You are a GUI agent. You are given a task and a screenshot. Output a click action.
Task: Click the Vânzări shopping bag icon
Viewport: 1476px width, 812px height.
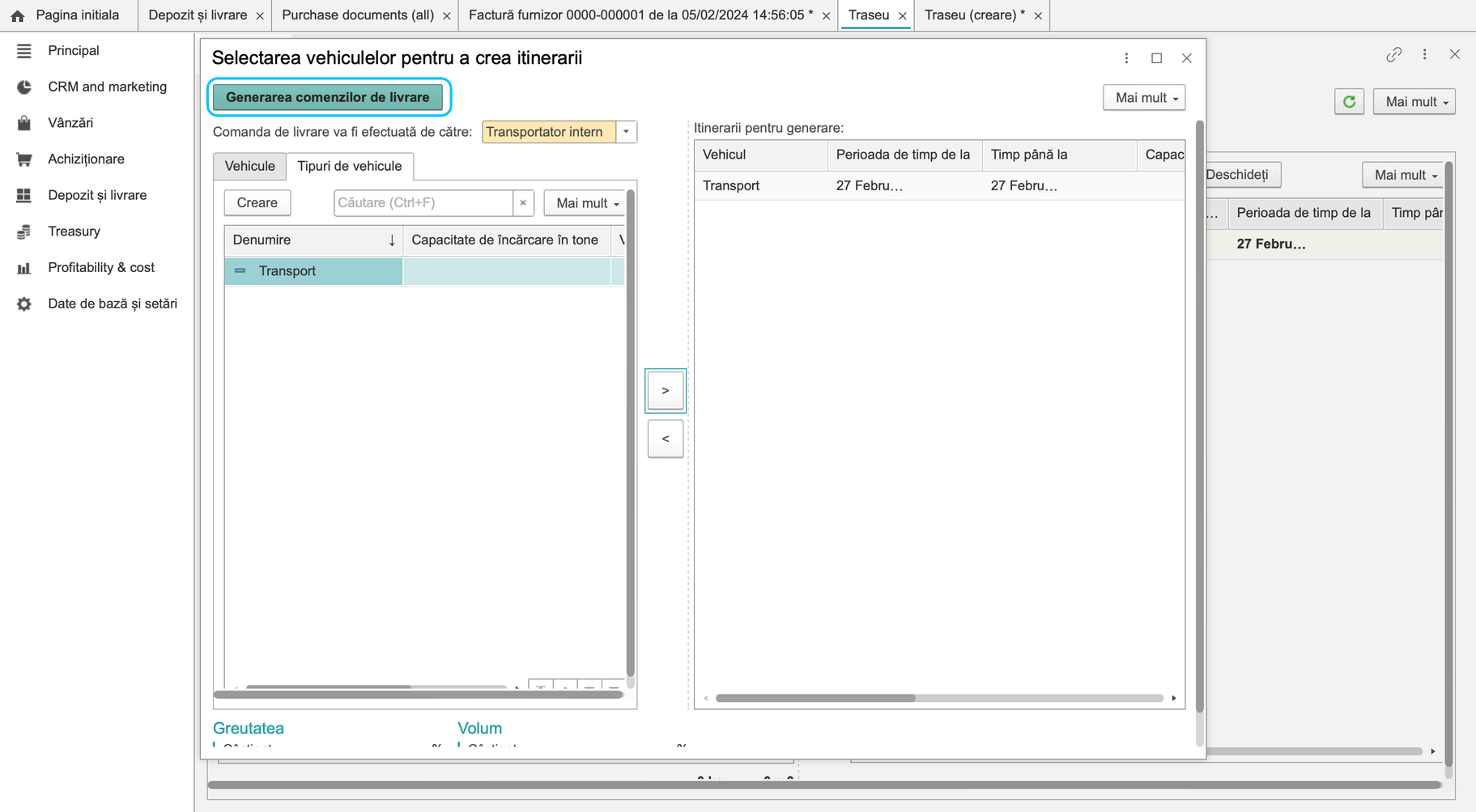point(24,123)
